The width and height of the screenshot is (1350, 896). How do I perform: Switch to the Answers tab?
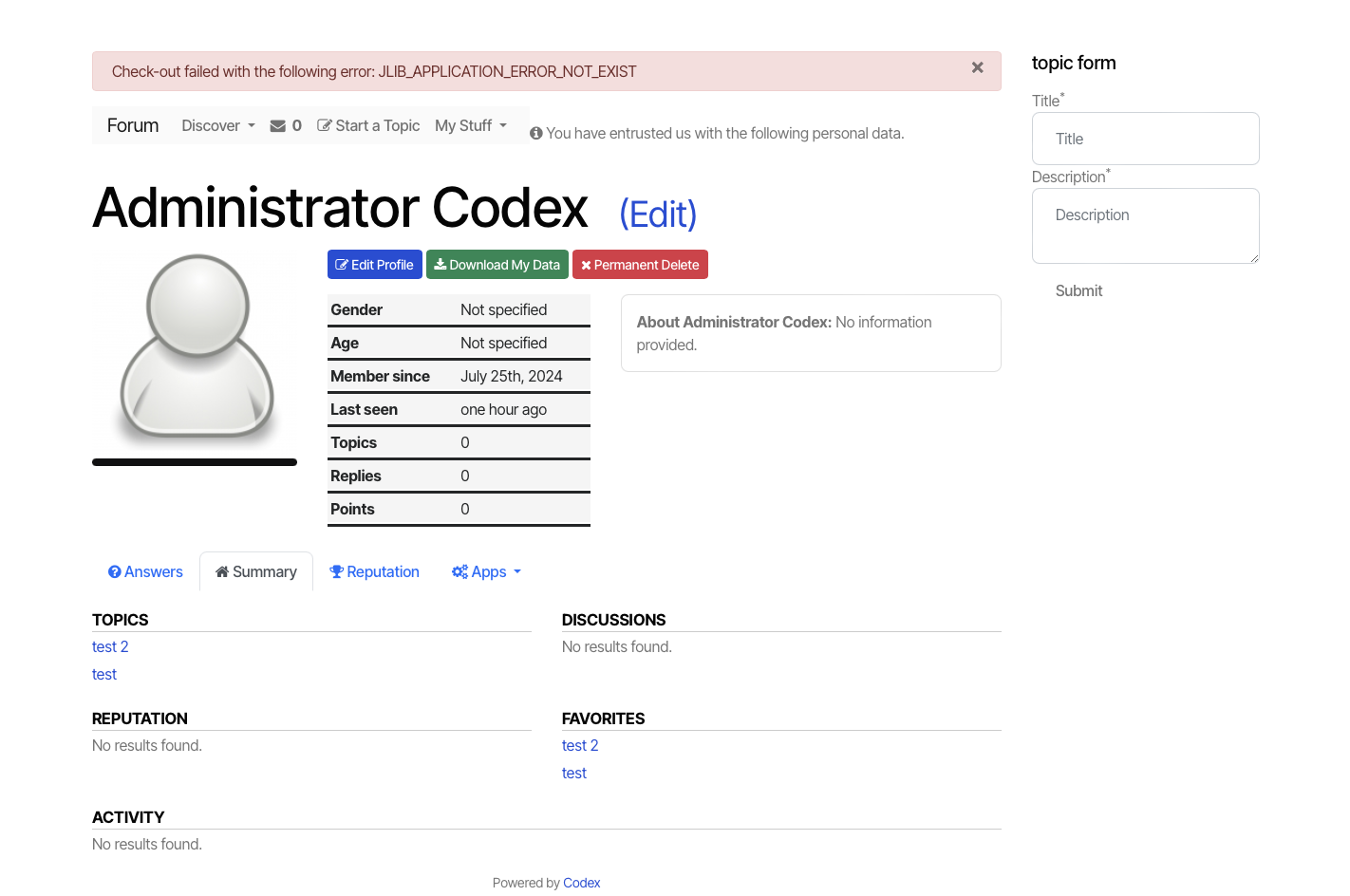pos(145,572)
